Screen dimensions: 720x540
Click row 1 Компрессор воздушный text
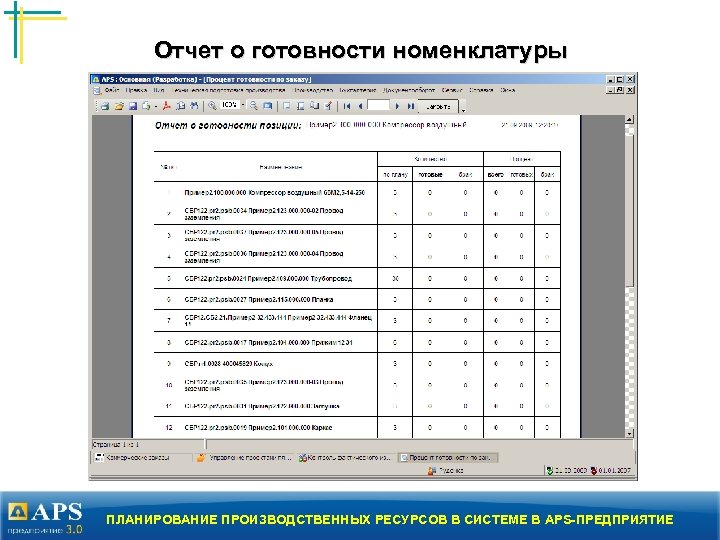[274, 193]
